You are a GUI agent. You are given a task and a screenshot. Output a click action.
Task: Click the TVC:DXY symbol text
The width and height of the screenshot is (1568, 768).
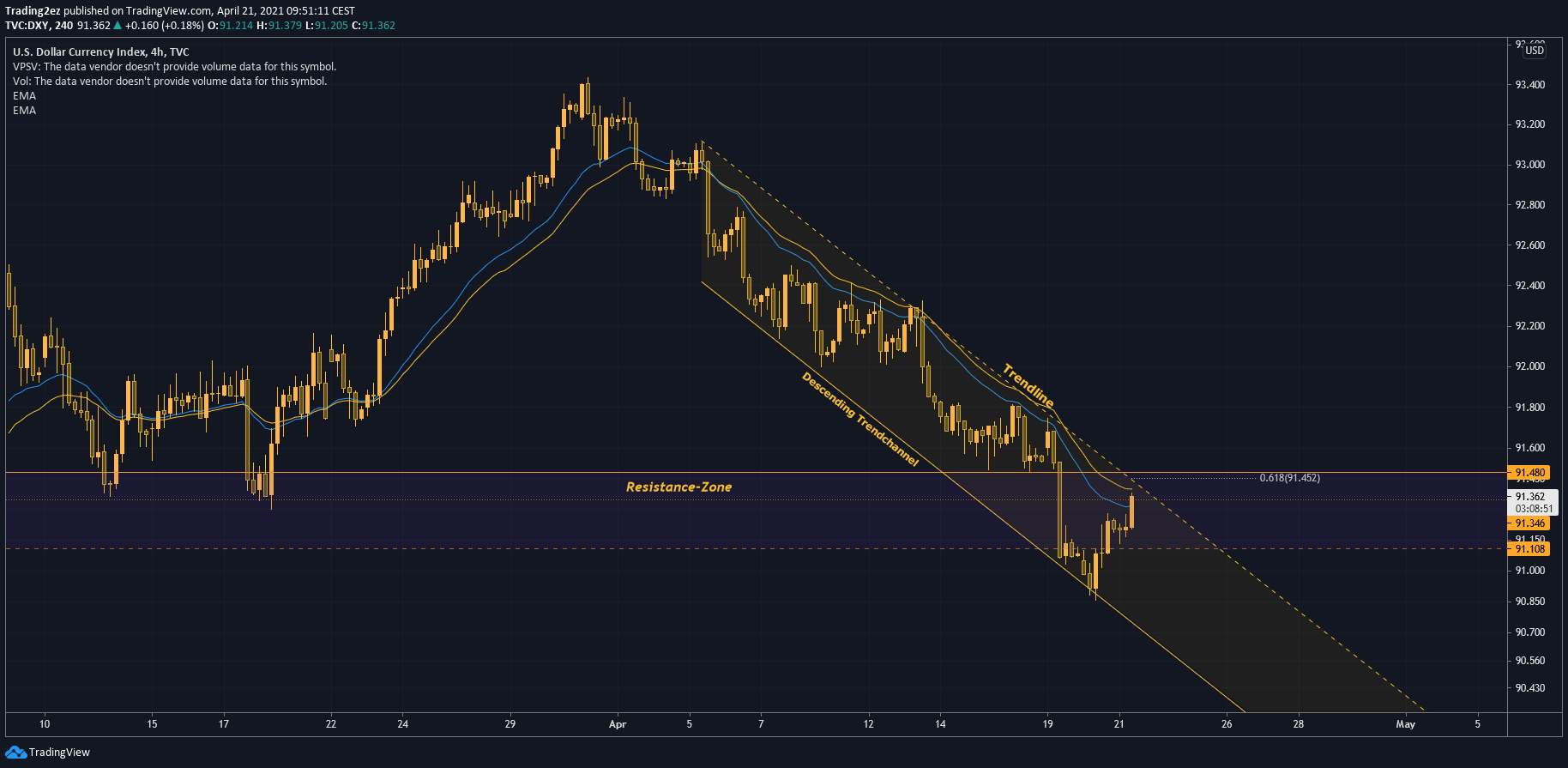pyautogui.click(x=27, y=26)
